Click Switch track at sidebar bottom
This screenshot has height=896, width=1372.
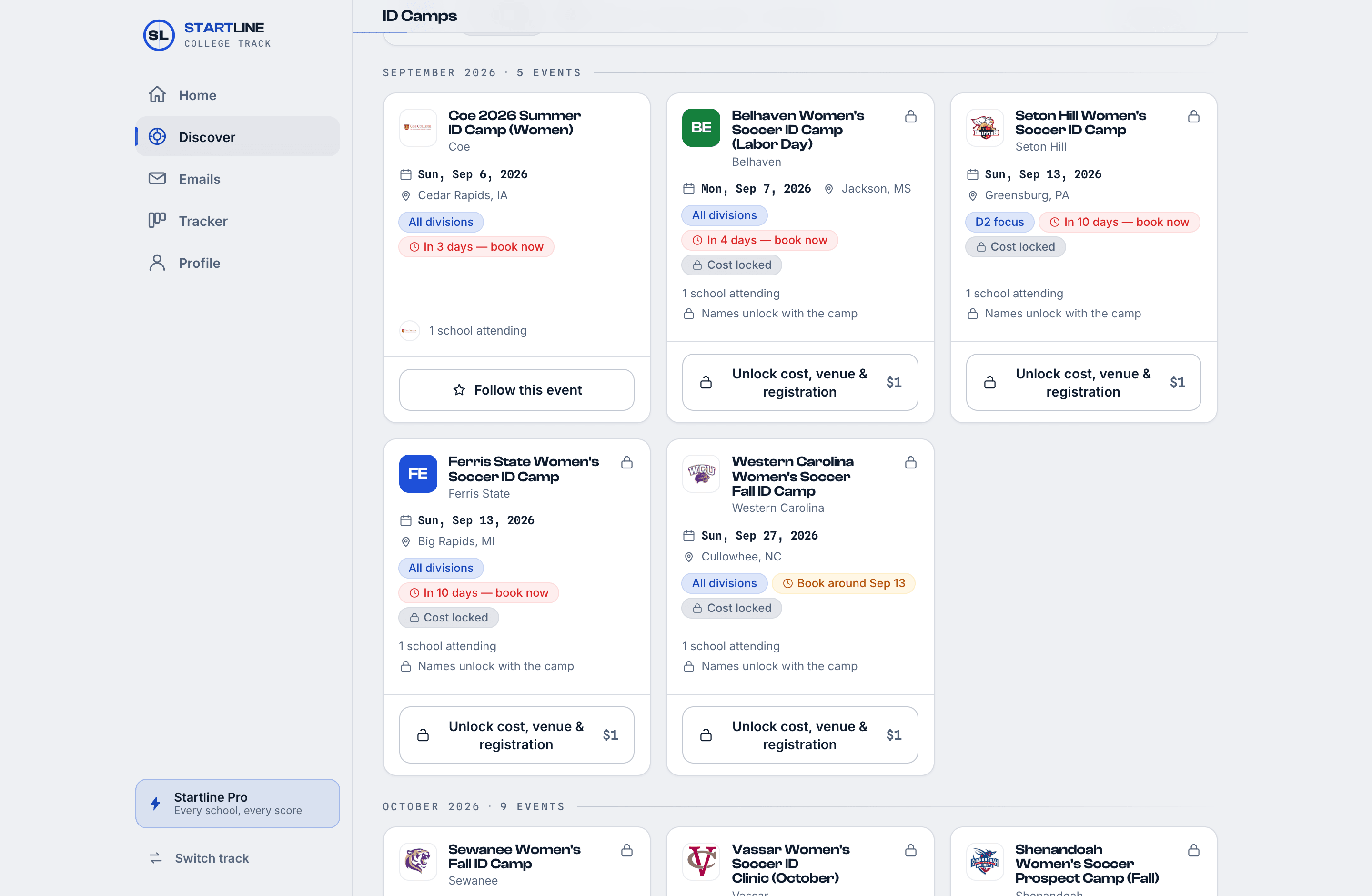238,858
